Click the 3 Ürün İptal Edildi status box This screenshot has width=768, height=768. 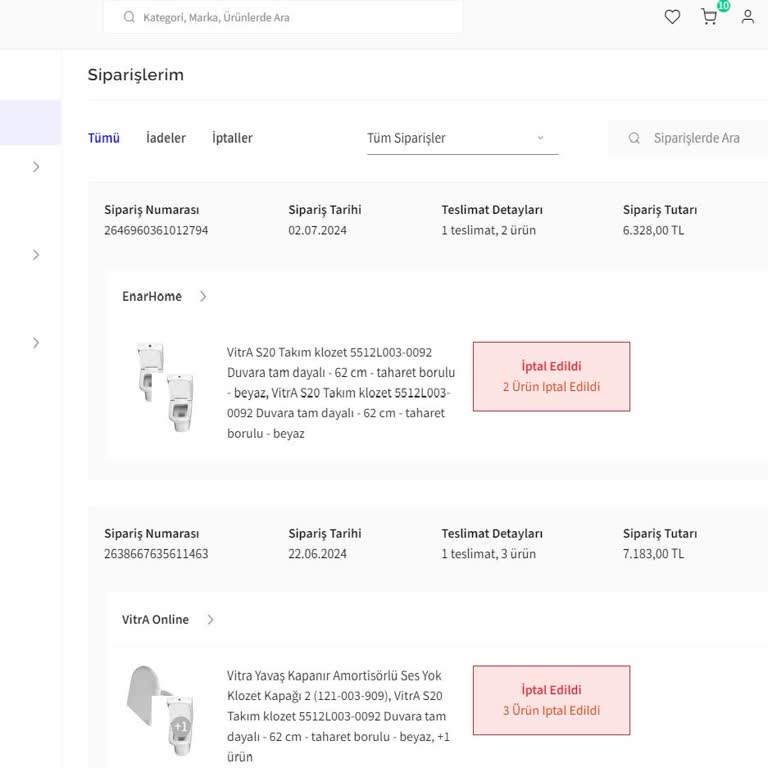(x=552, y=700)
